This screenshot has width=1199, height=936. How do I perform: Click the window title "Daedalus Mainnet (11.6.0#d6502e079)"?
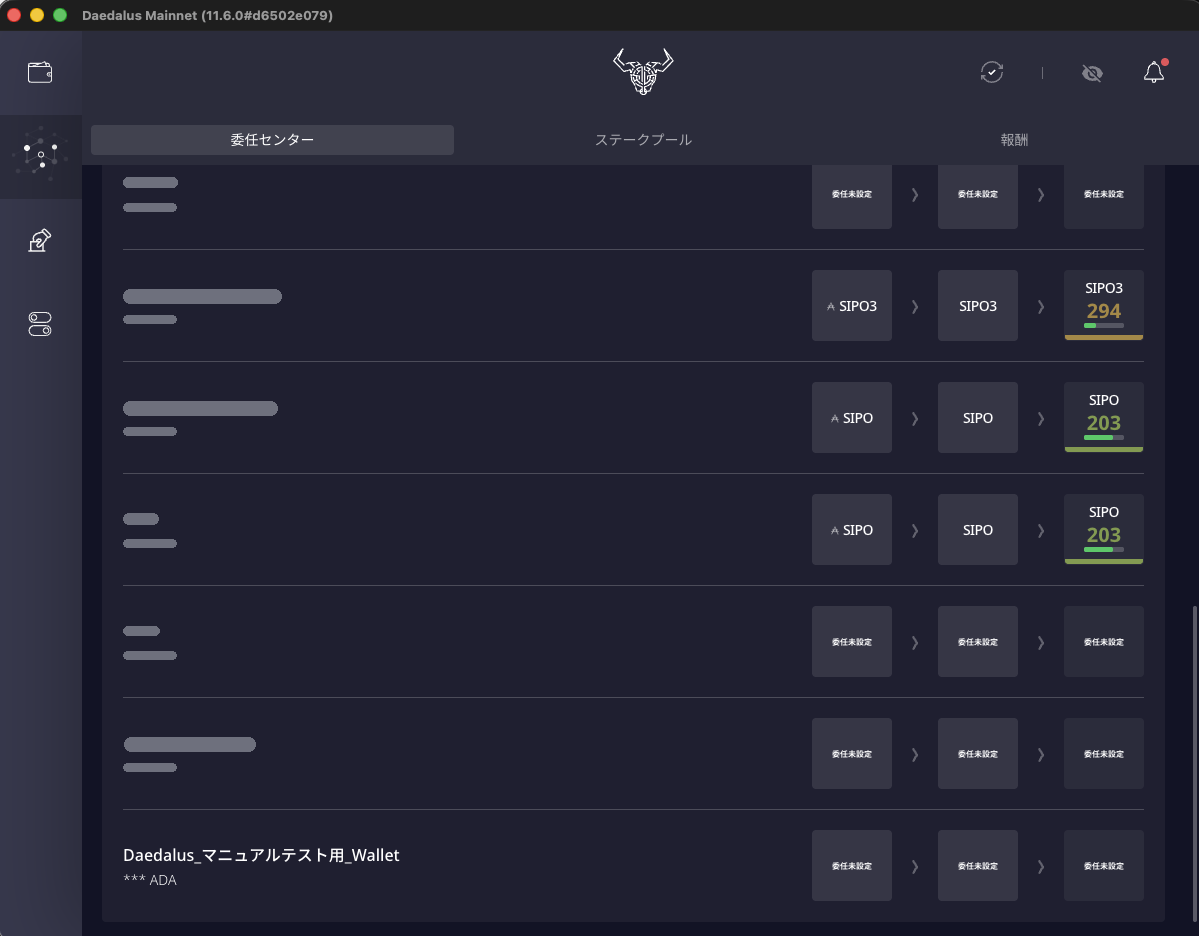click(207, 15)
